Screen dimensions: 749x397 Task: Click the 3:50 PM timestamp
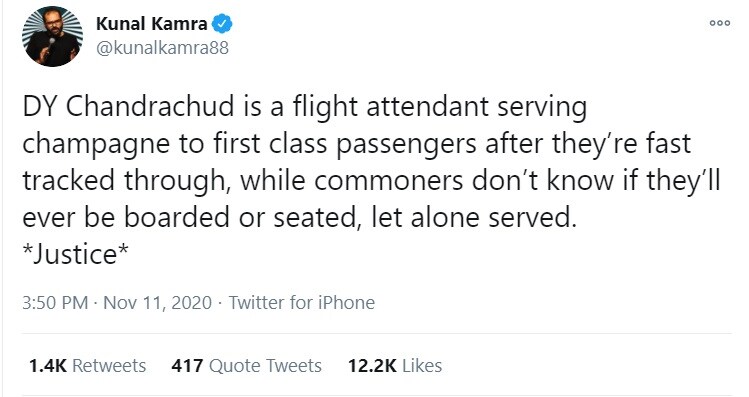tap(55, 302)
